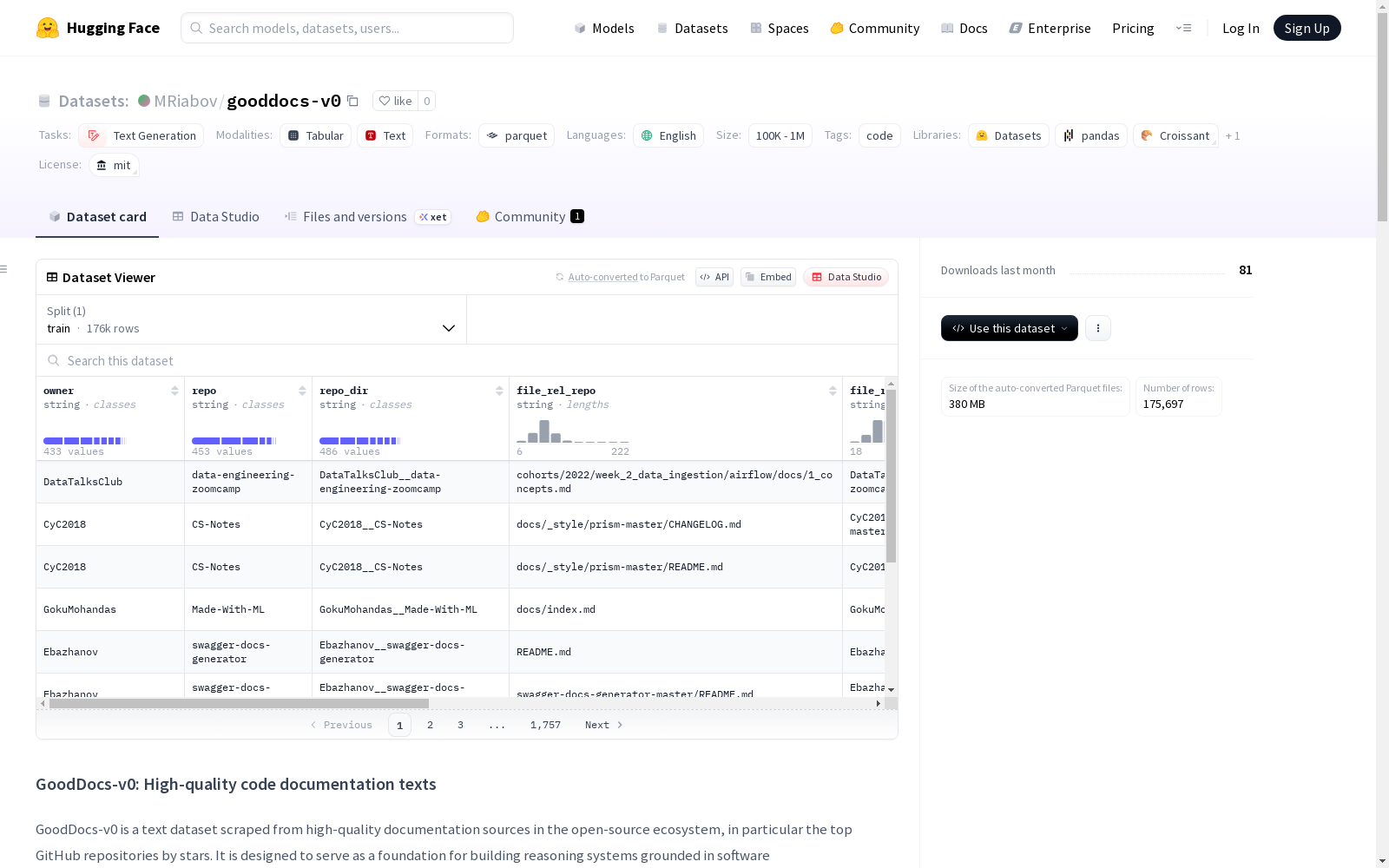Sort the file_rel_repo column
Screen dimensions: 1389x868
[833, 391]
